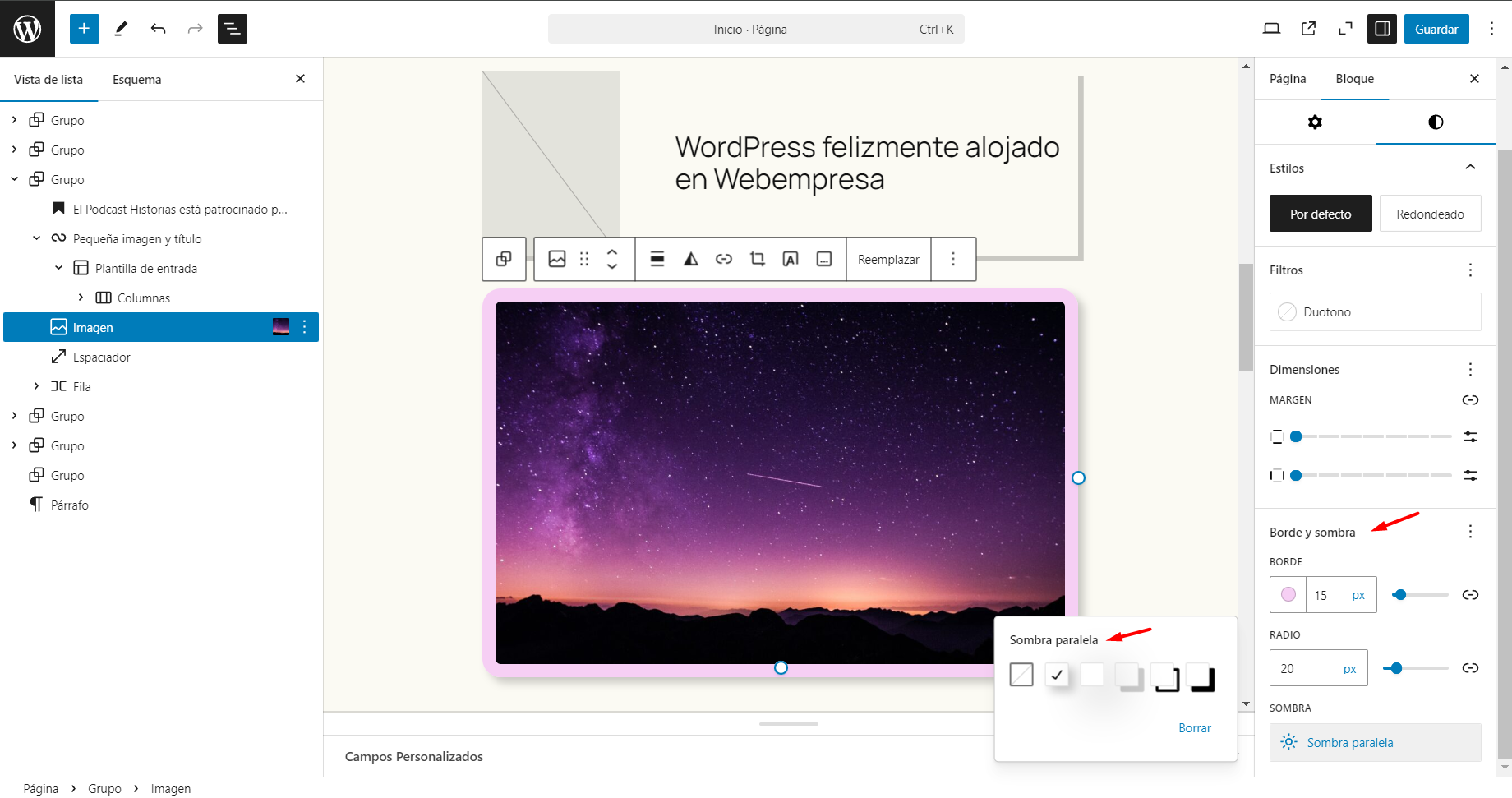Choose the Redondeado style
The width and height of the screenshot is (1512, 798).
1430,214
